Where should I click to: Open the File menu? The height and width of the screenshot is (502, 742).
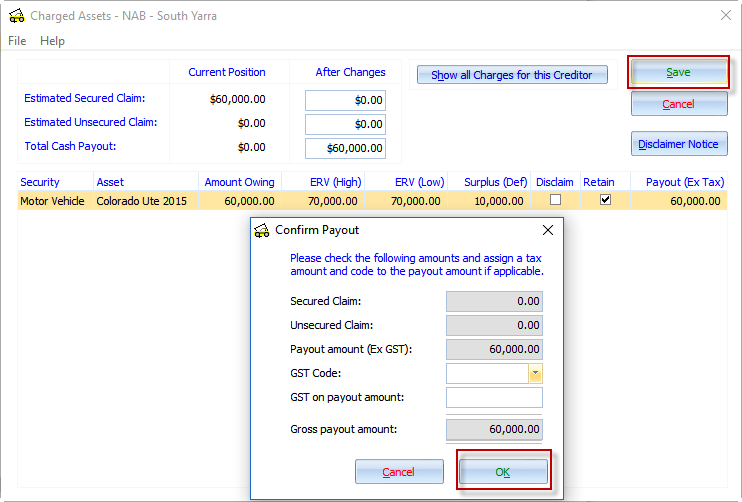point(17,41)
